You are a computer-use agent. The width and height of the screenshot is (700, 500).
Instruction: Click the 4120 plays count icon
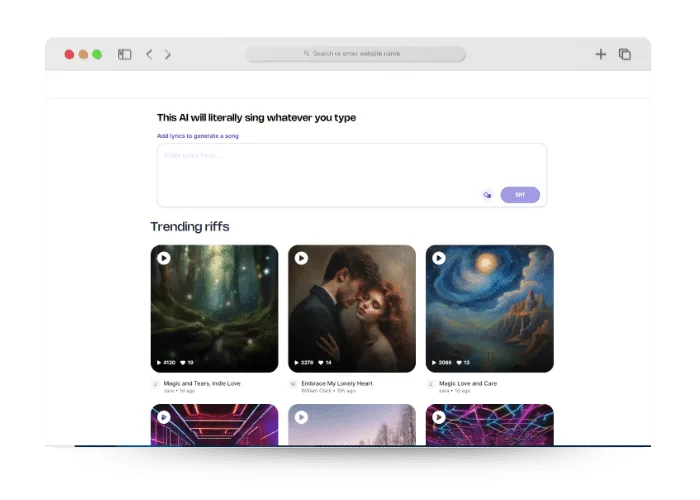tap(159, 362)
